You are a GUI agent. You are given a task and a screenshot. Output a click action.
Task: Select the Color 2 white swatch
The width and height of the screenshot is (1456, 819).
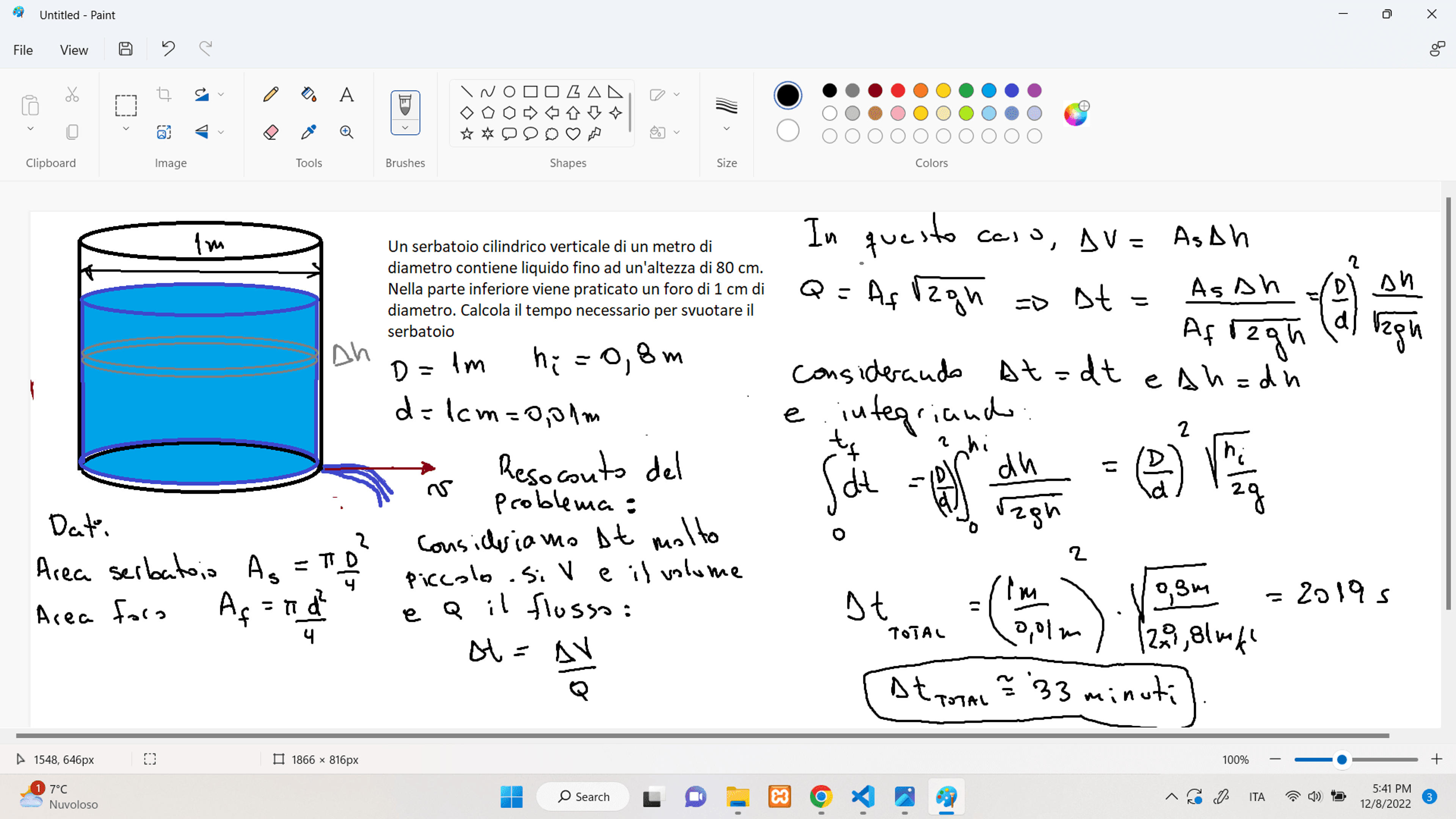(x=788, y=130)
